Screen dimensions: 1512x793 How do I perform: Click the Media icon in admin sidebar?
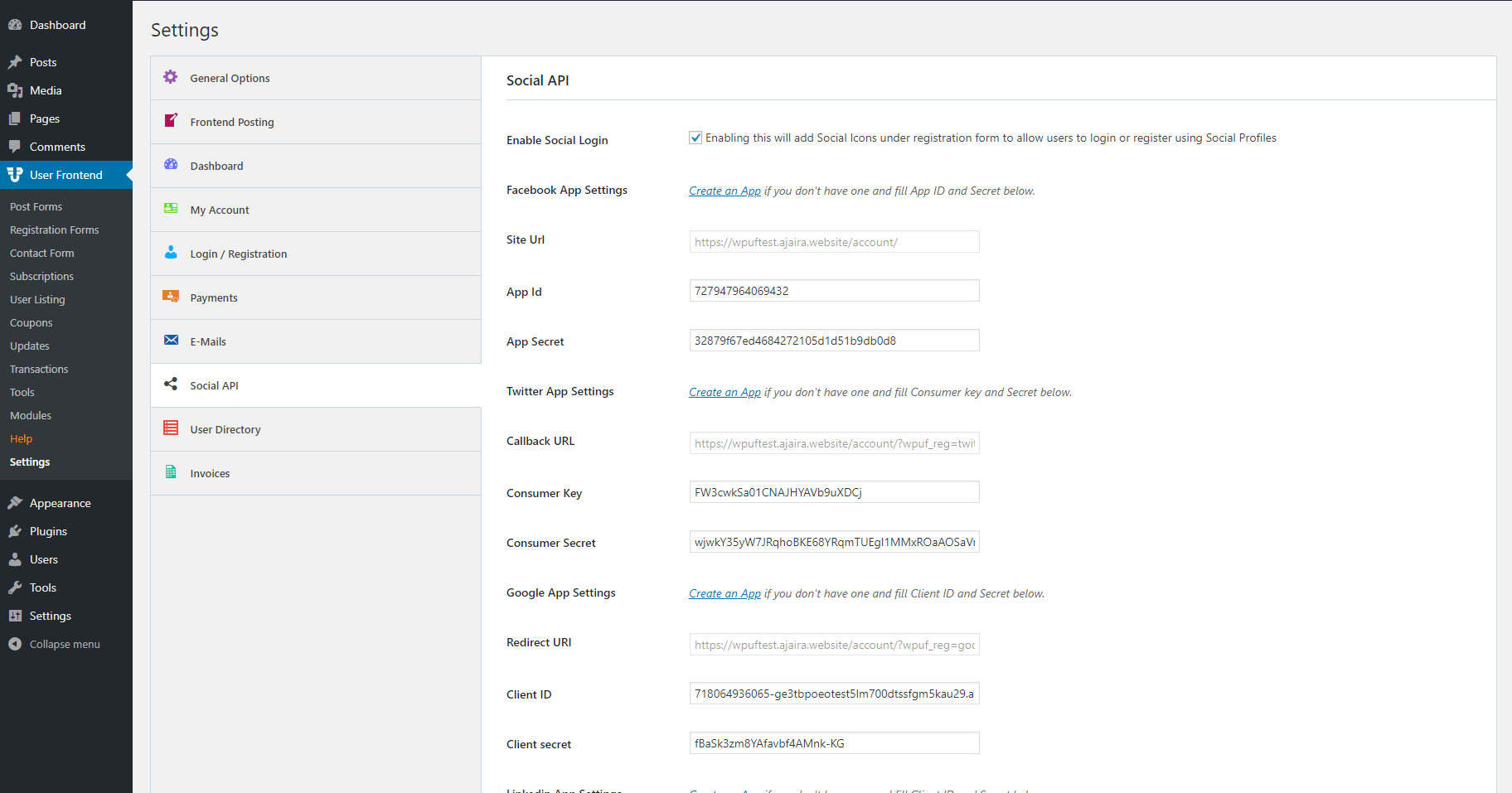(15, 90)
